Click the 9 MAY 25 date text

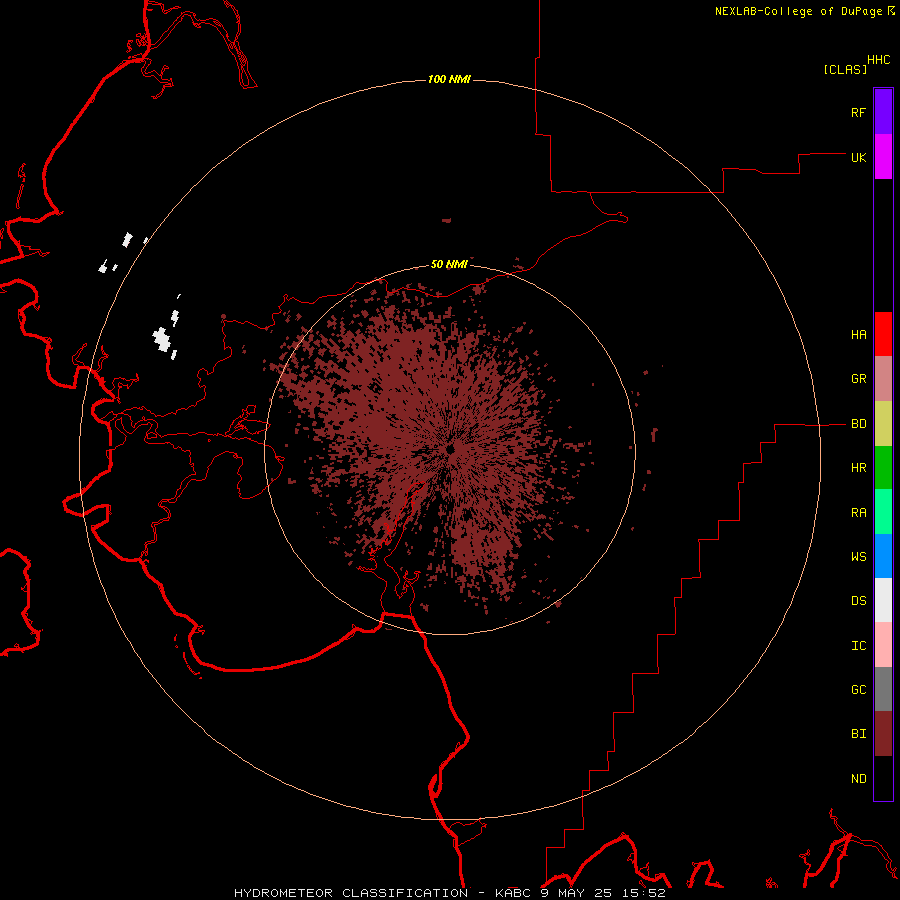coord(578,893)
